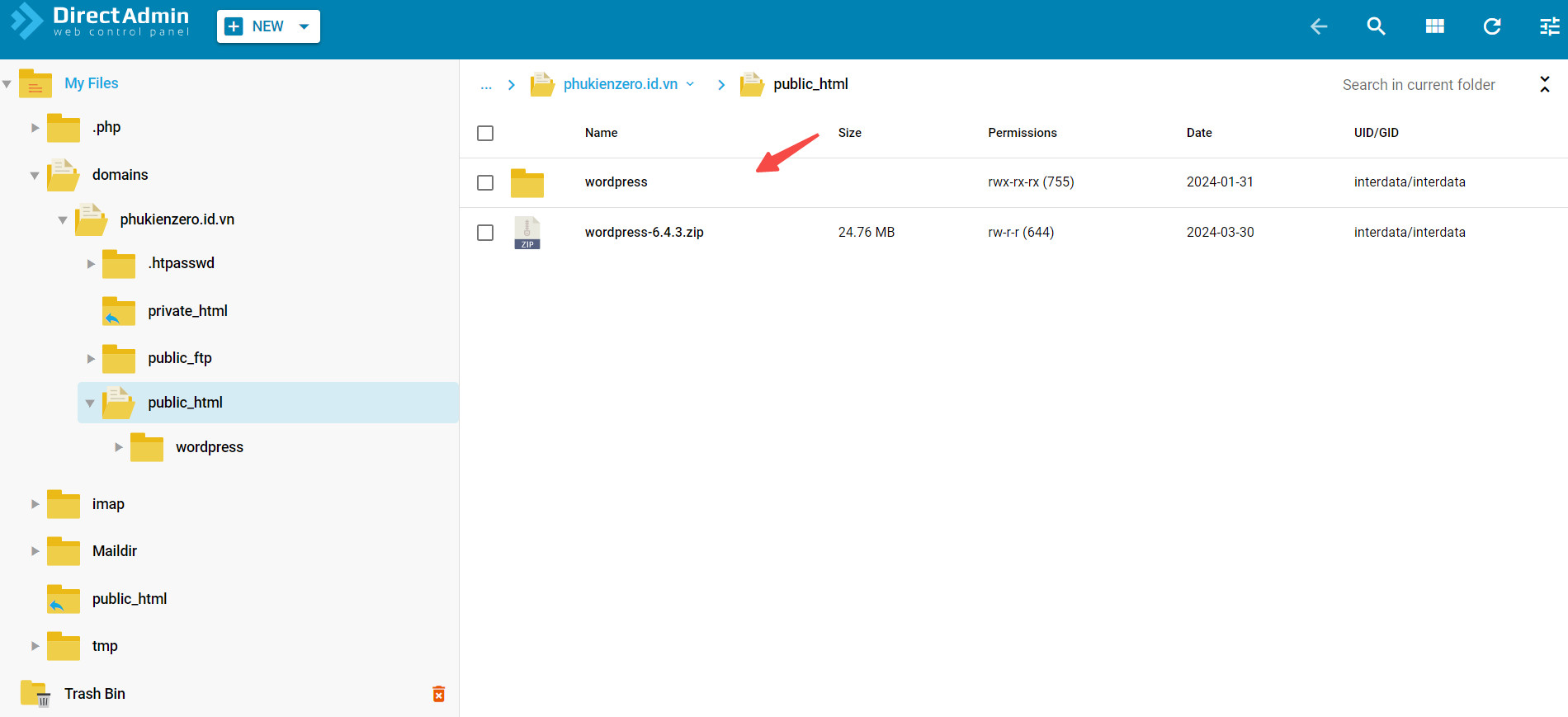Expand the public_ftp folder node
This screenshot has width=1568, height=717.
coord(91,359)
